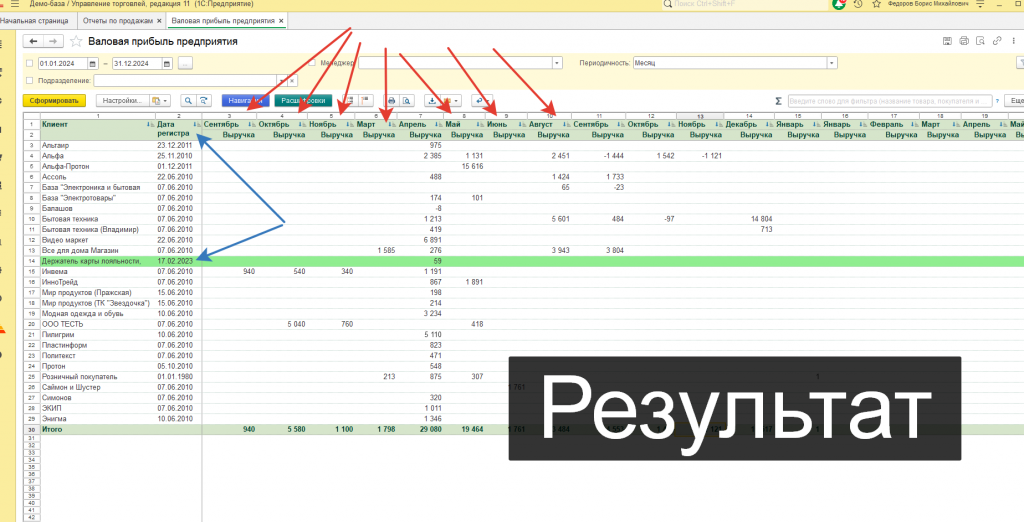Open the find magnifier icon in toolbar
This screenshot has width=1024, height=522.
[x=188, y=101]
